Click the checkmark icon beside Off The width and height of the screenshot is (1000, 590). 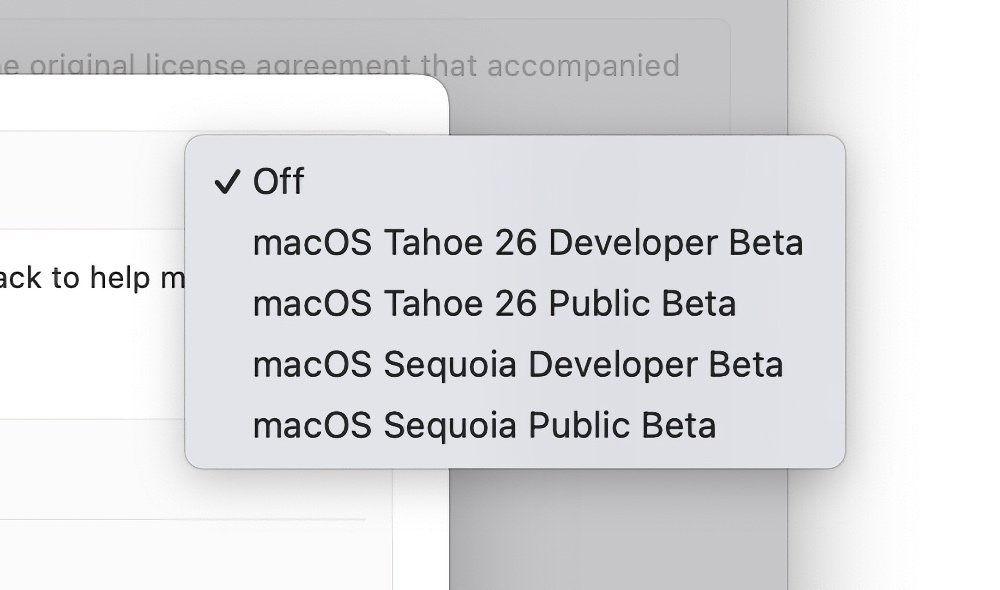click(228, 182)
